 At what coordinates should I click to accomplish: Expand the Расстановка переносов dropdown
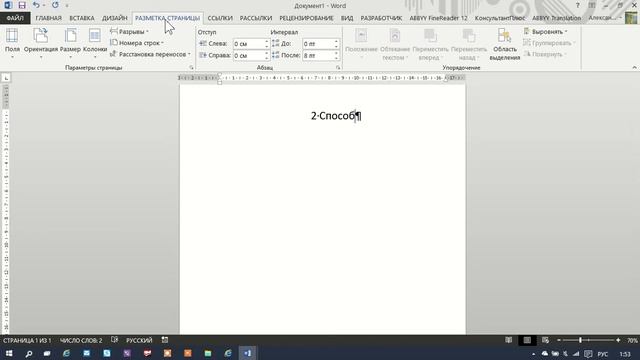[150, 54]
